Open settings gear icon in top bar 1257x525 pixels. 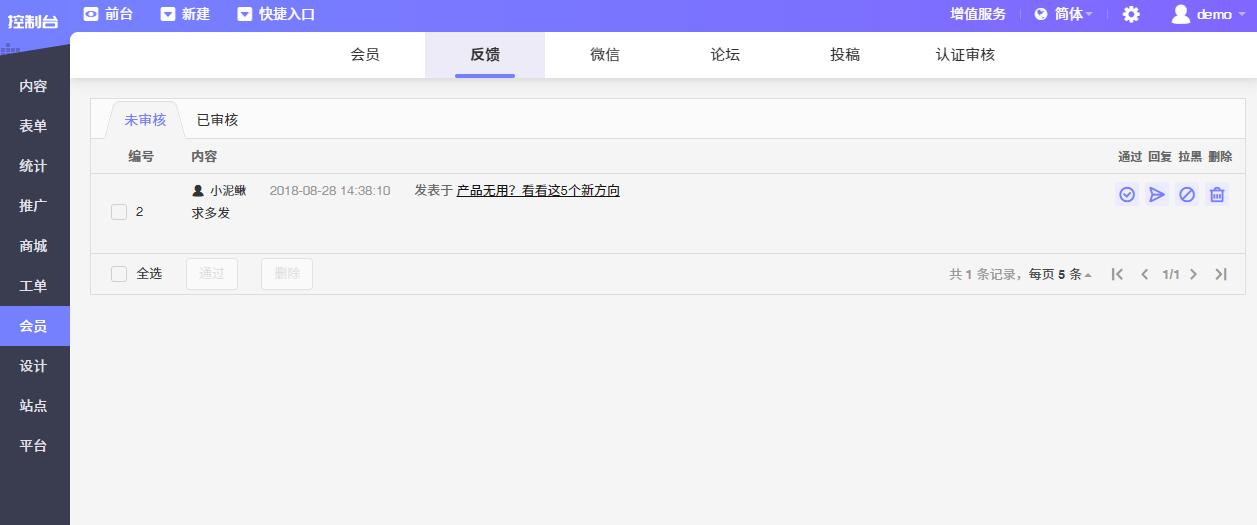click(1131, 14)
